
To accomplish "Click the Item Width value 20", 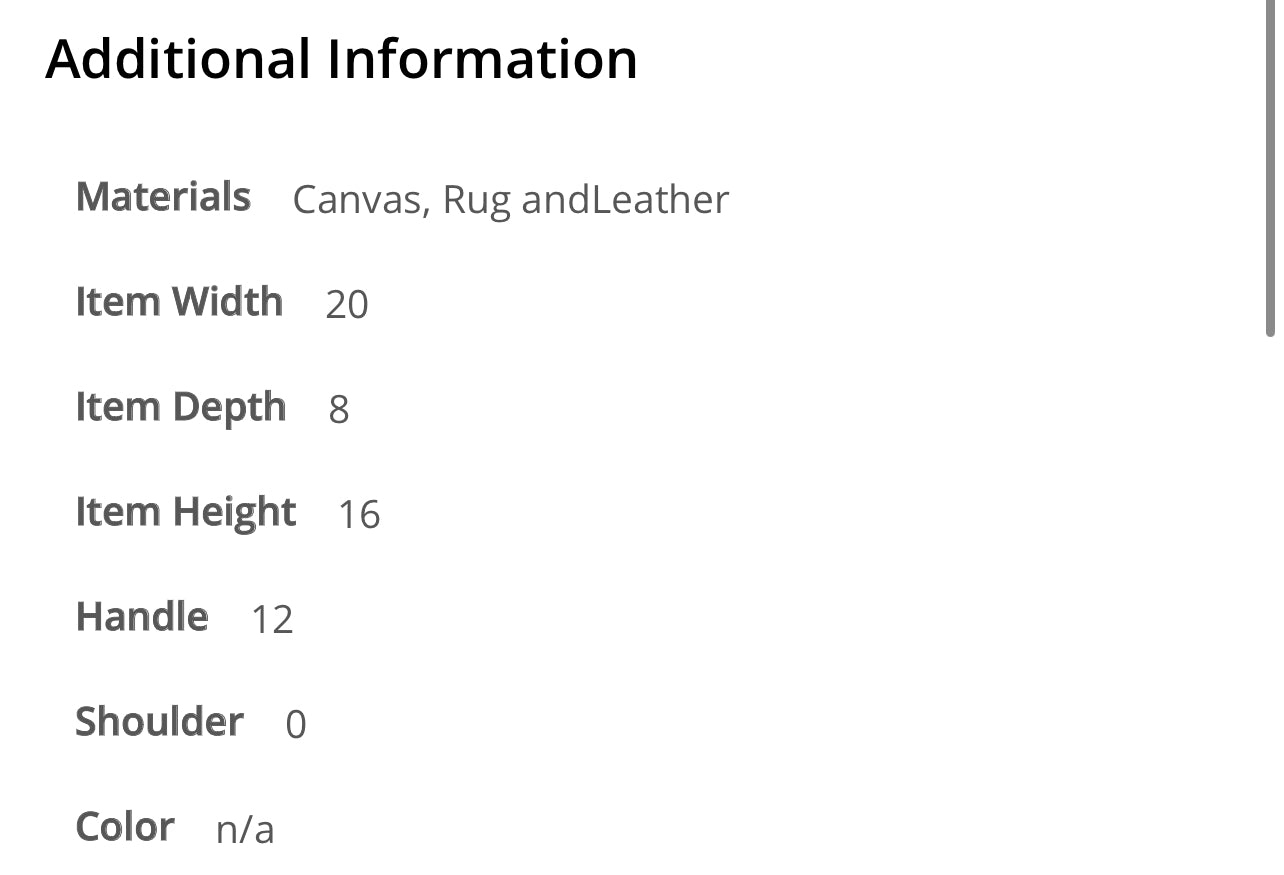I will tap(347, 304).
